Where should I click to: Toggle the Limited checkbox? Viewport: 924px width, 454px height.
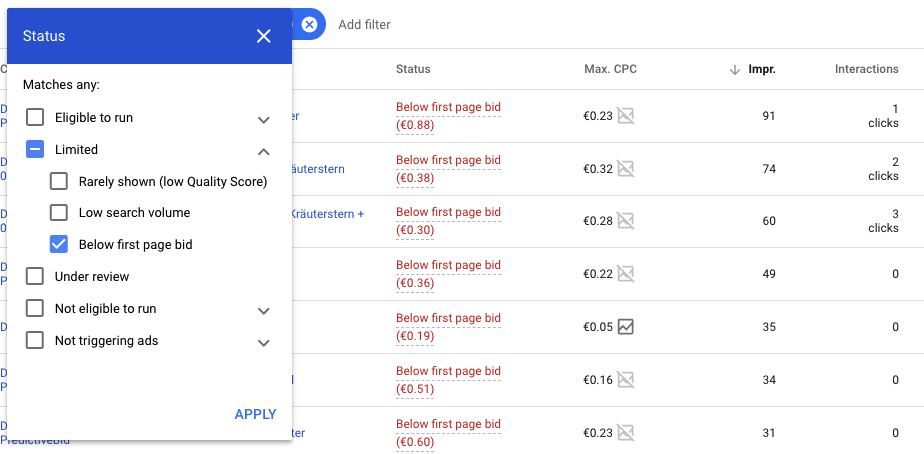35,149
